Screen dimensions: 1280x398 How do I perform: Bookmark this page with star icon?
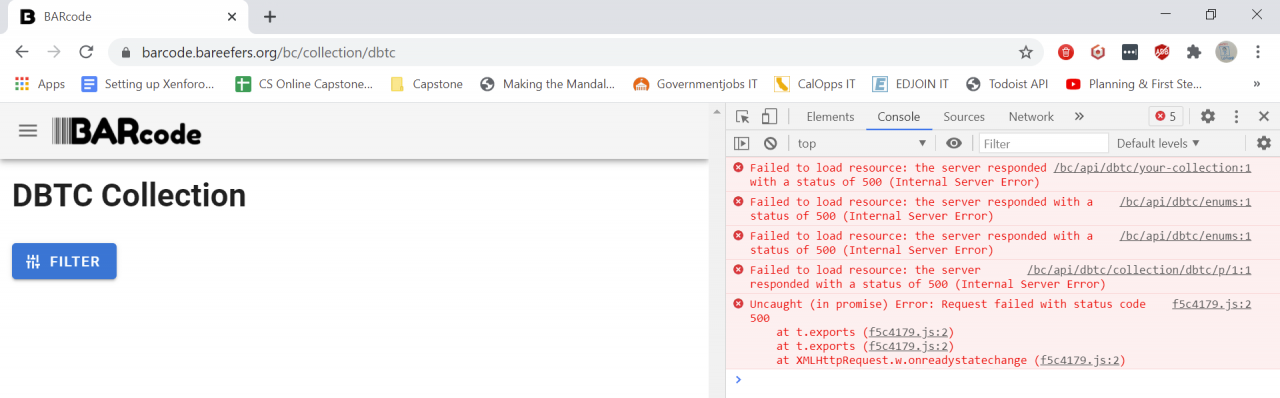tap(1025, 52)
